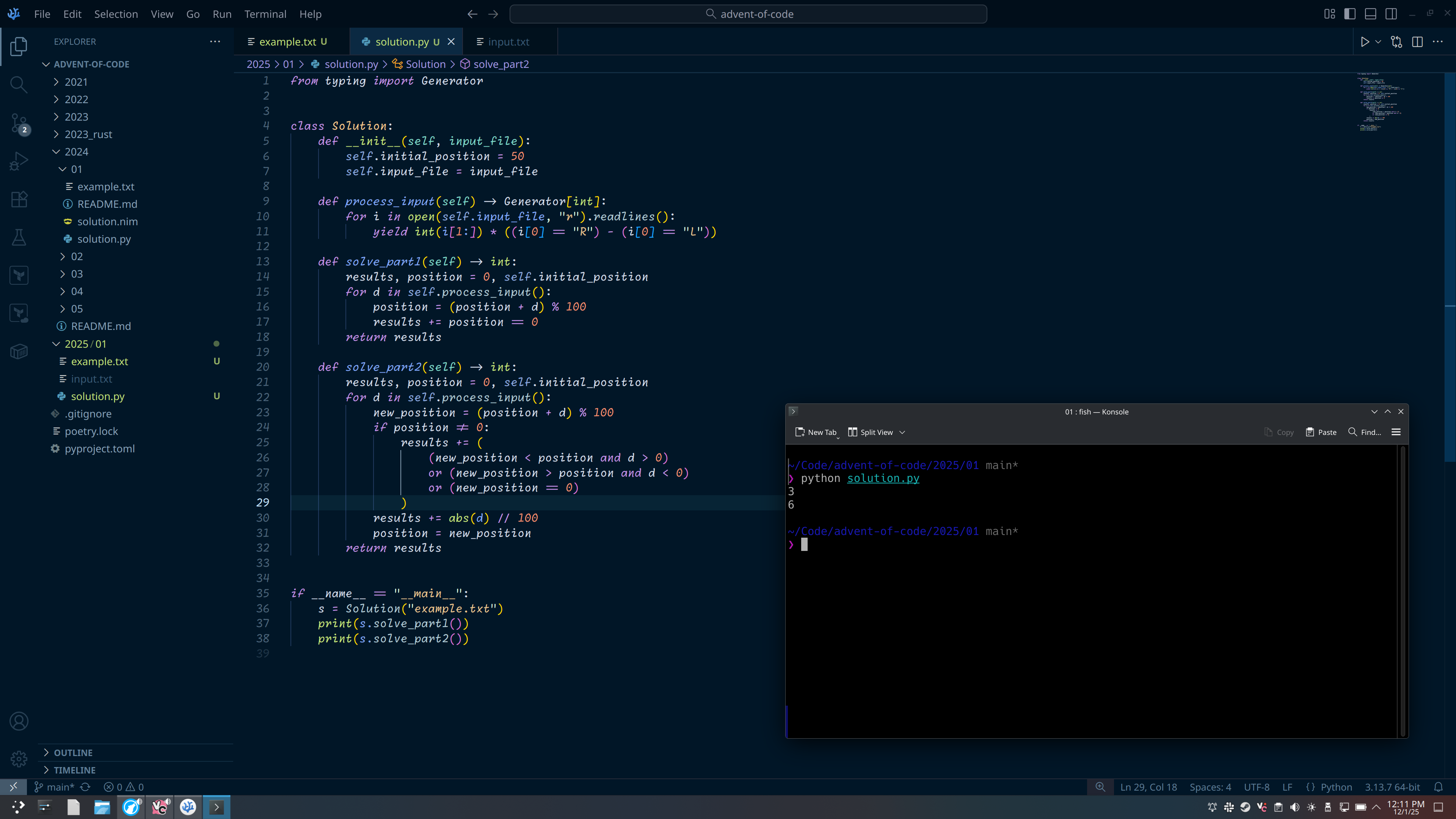Open the Terminal menu
Image resolution: width=1456 pixels, height=819 pixels.
265,14
